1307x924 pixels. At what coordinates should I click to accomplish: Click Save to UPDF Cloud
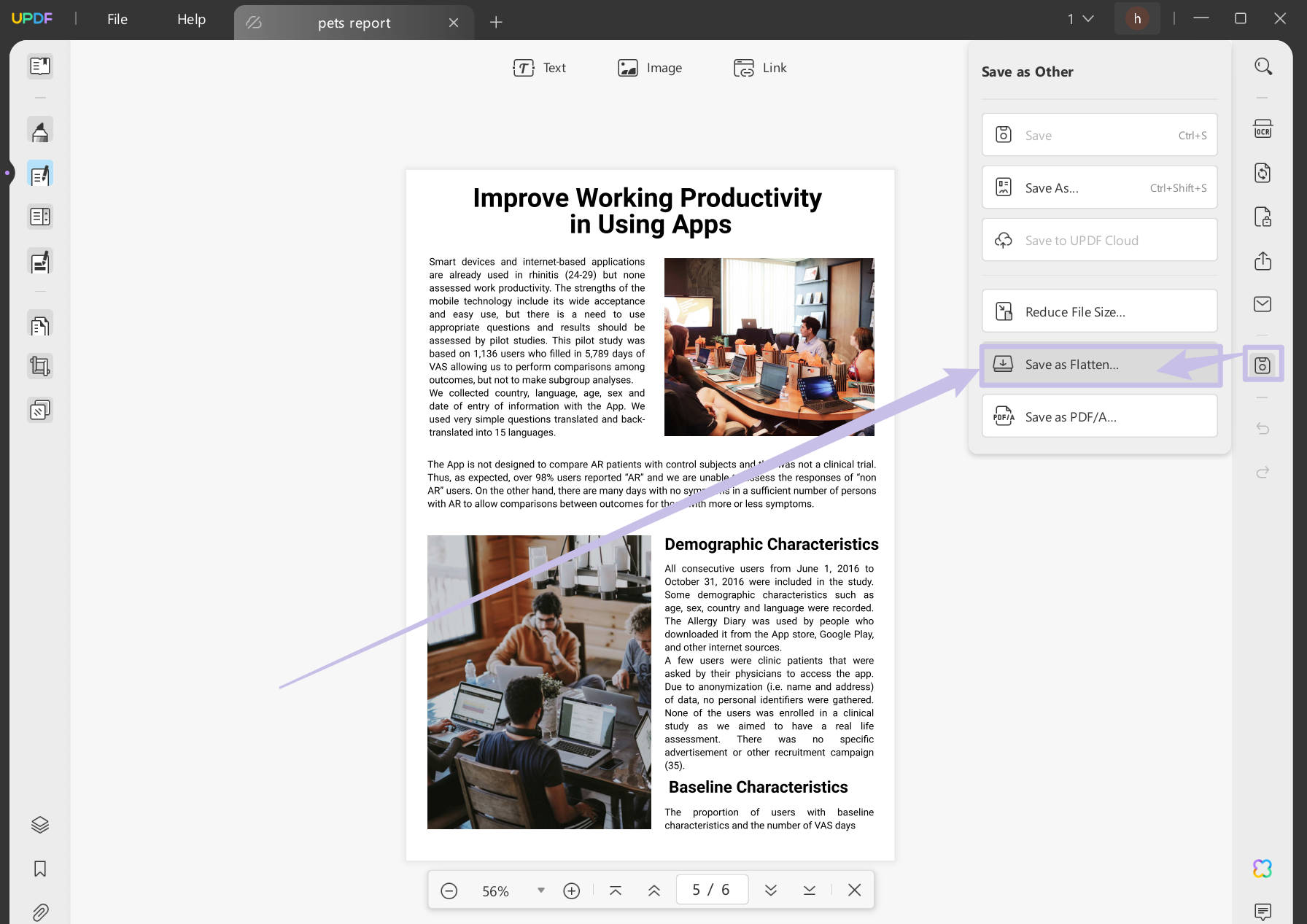(1099, 240)
